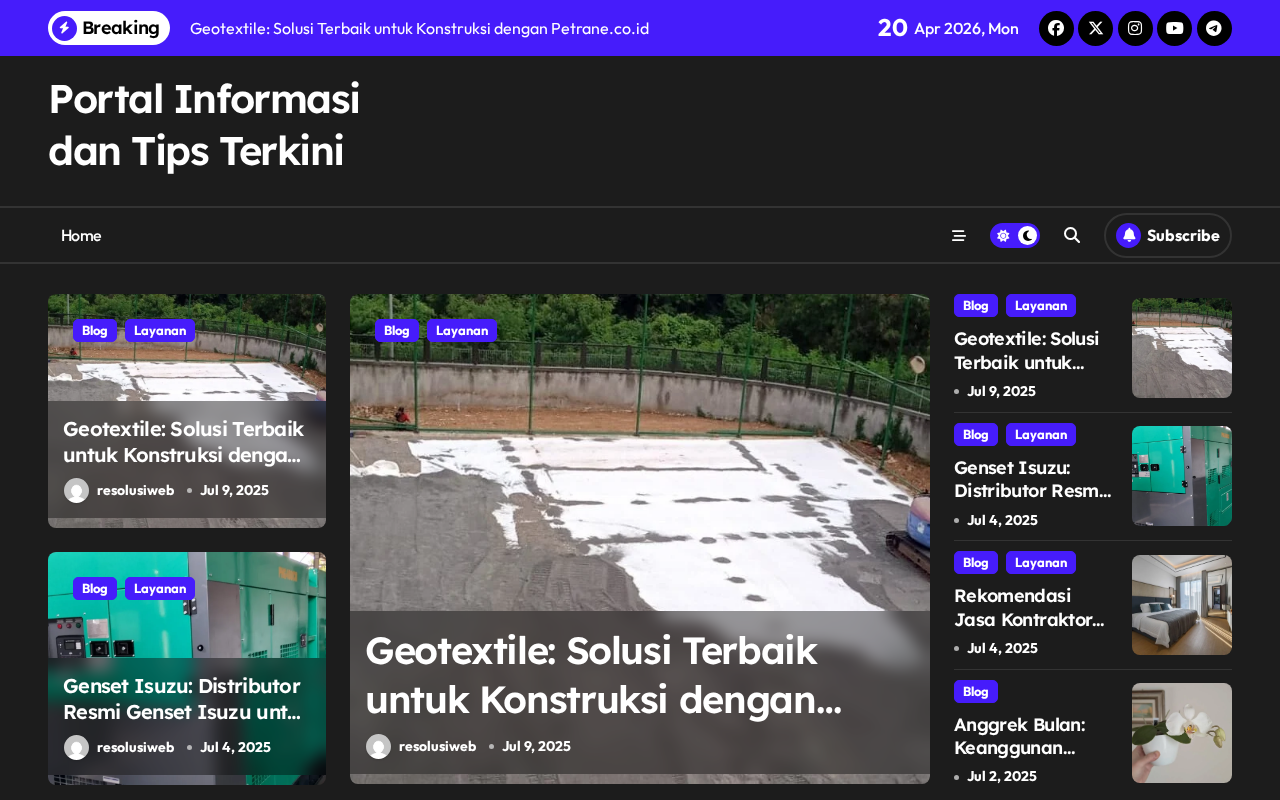
Task: Open the Portal Informasi dan Tips Terkini title
Action: 204,124
